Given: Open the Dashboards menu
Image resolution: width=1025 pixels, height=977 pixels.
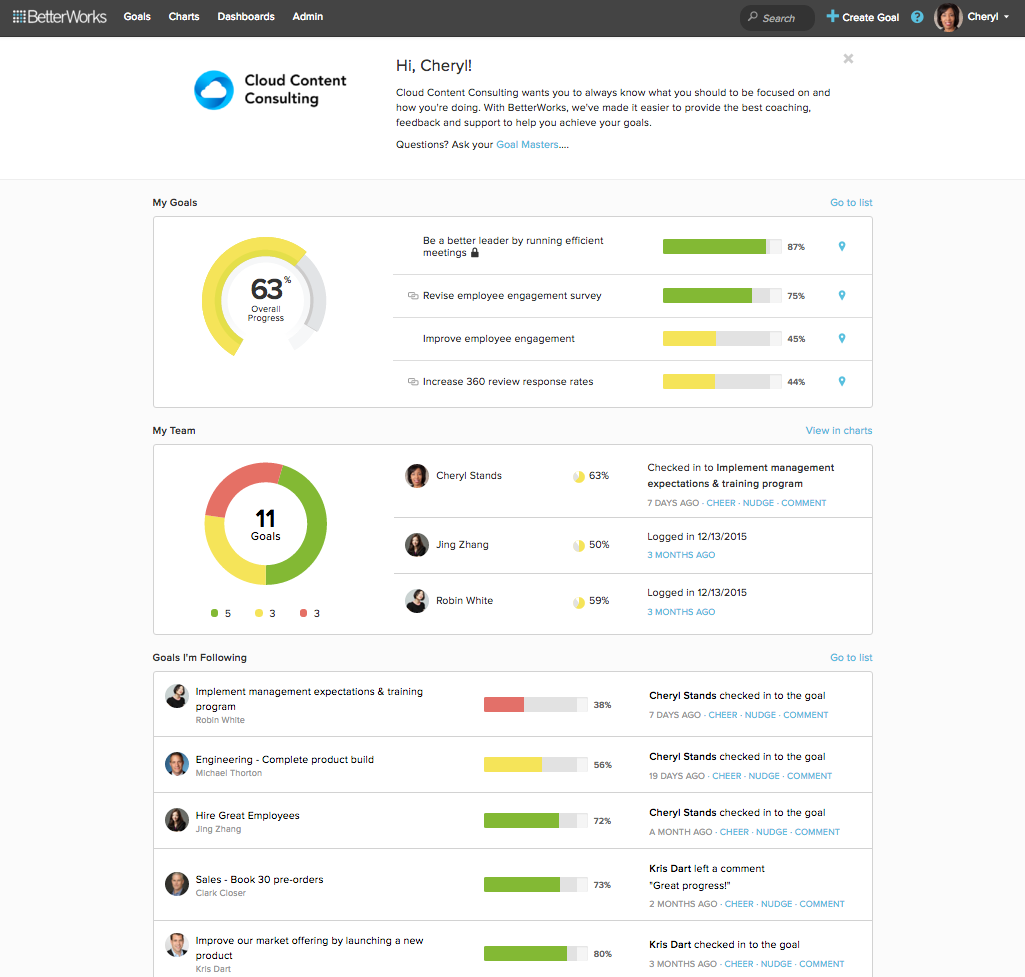Looking at the screenshot, I should coord(246,17).
